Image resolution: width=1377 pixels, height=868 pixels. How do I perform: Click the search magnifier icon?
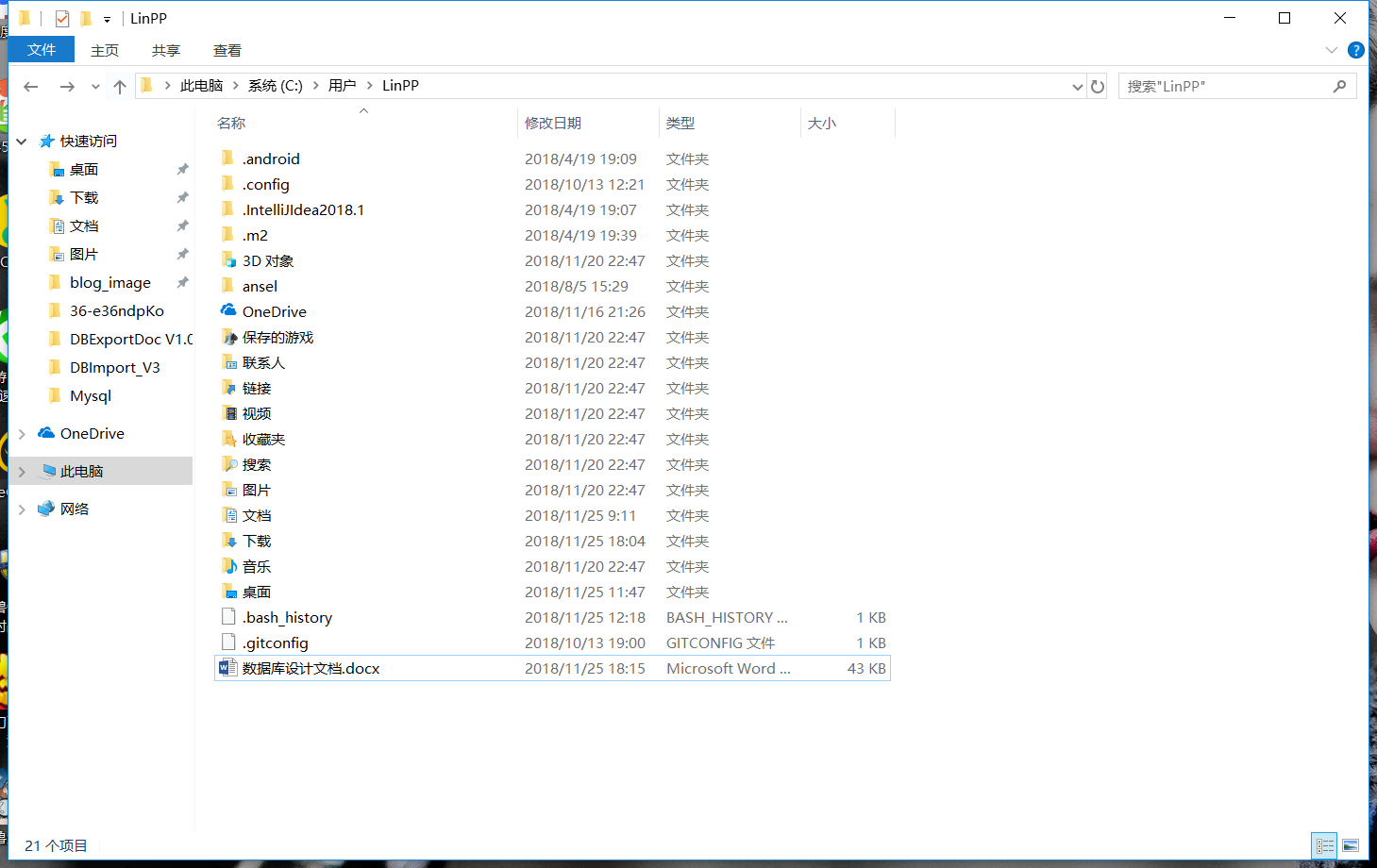click(x=1339, y=86)
